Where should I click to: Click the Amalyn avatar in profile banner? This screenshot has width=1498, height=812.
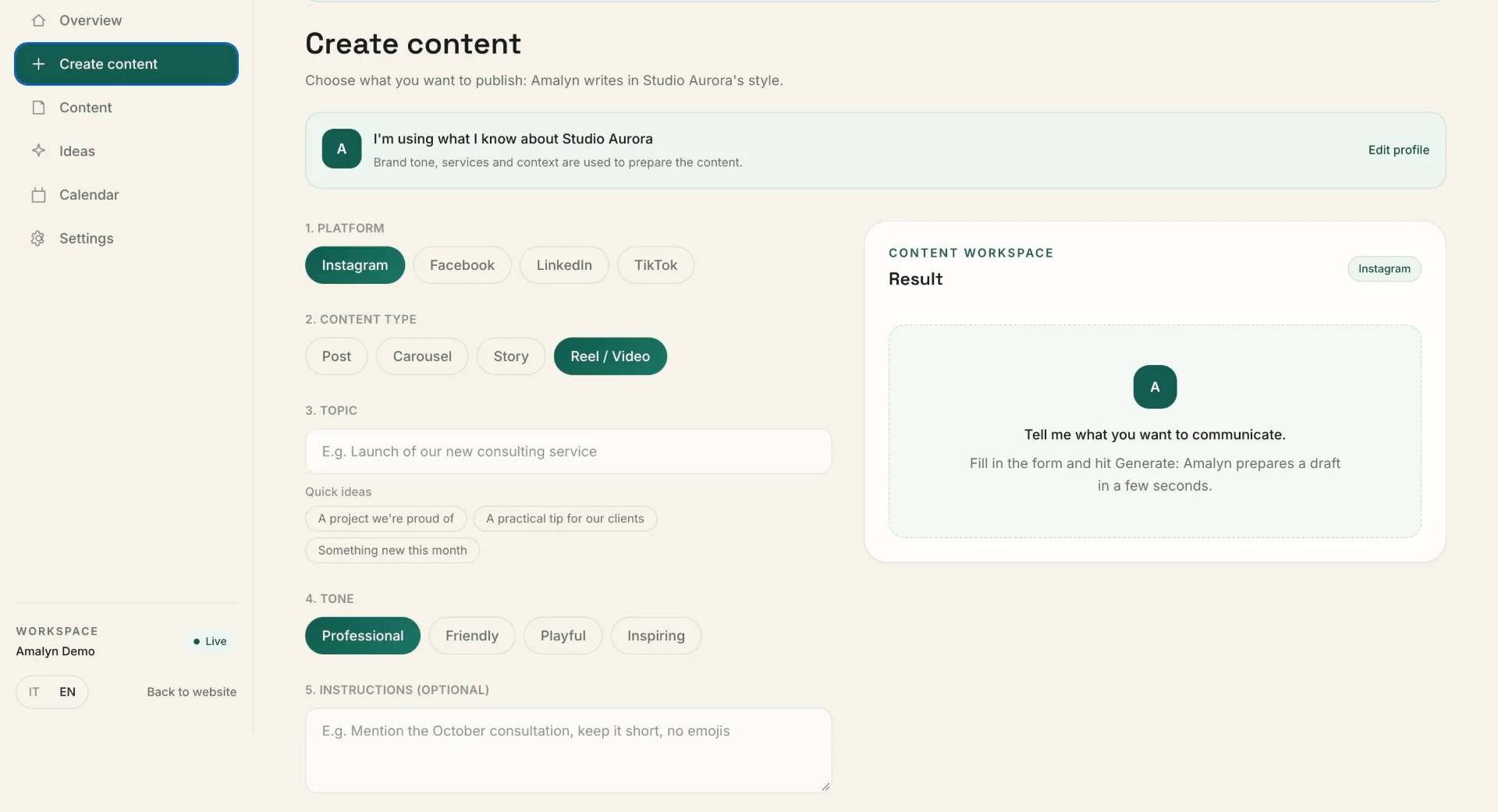342,149
